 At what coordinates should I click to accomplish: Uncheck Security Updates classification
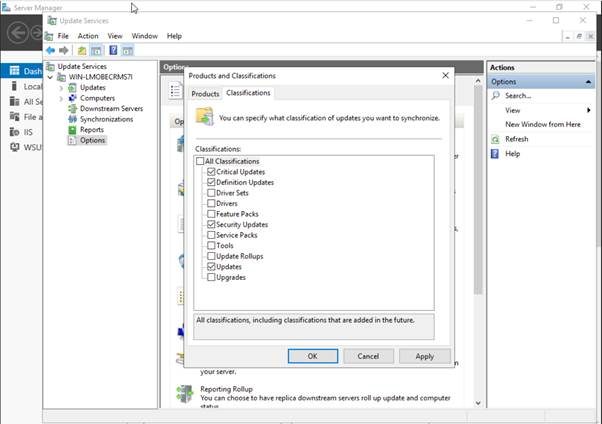(x=211, y=224)
